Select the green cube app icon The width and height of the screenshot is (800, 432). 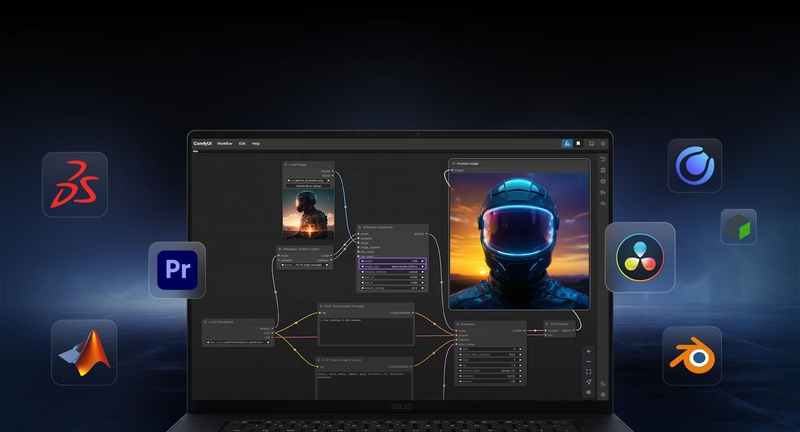point(739,227)
